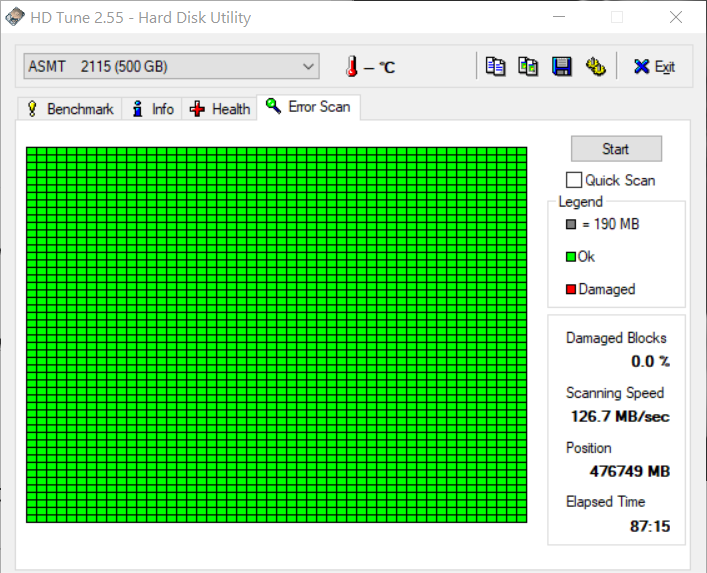707x573 pixels.
Task: Click the green block scan map
Action: tap(276, 334)
